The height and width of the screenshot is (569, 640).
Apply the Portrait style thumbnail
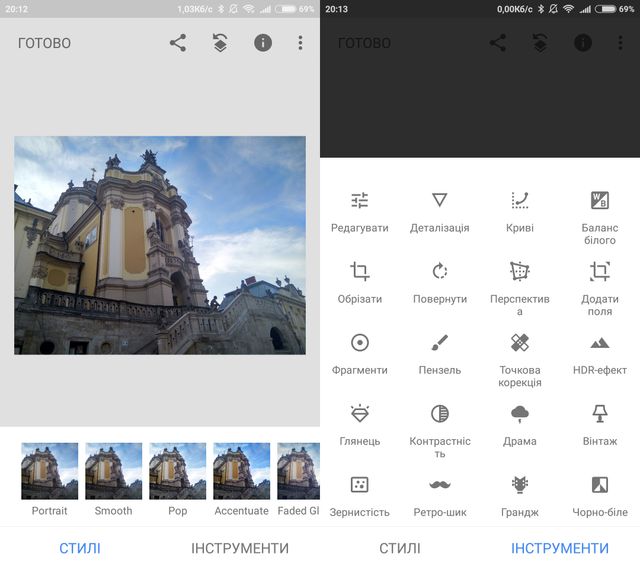coord(49,471)
